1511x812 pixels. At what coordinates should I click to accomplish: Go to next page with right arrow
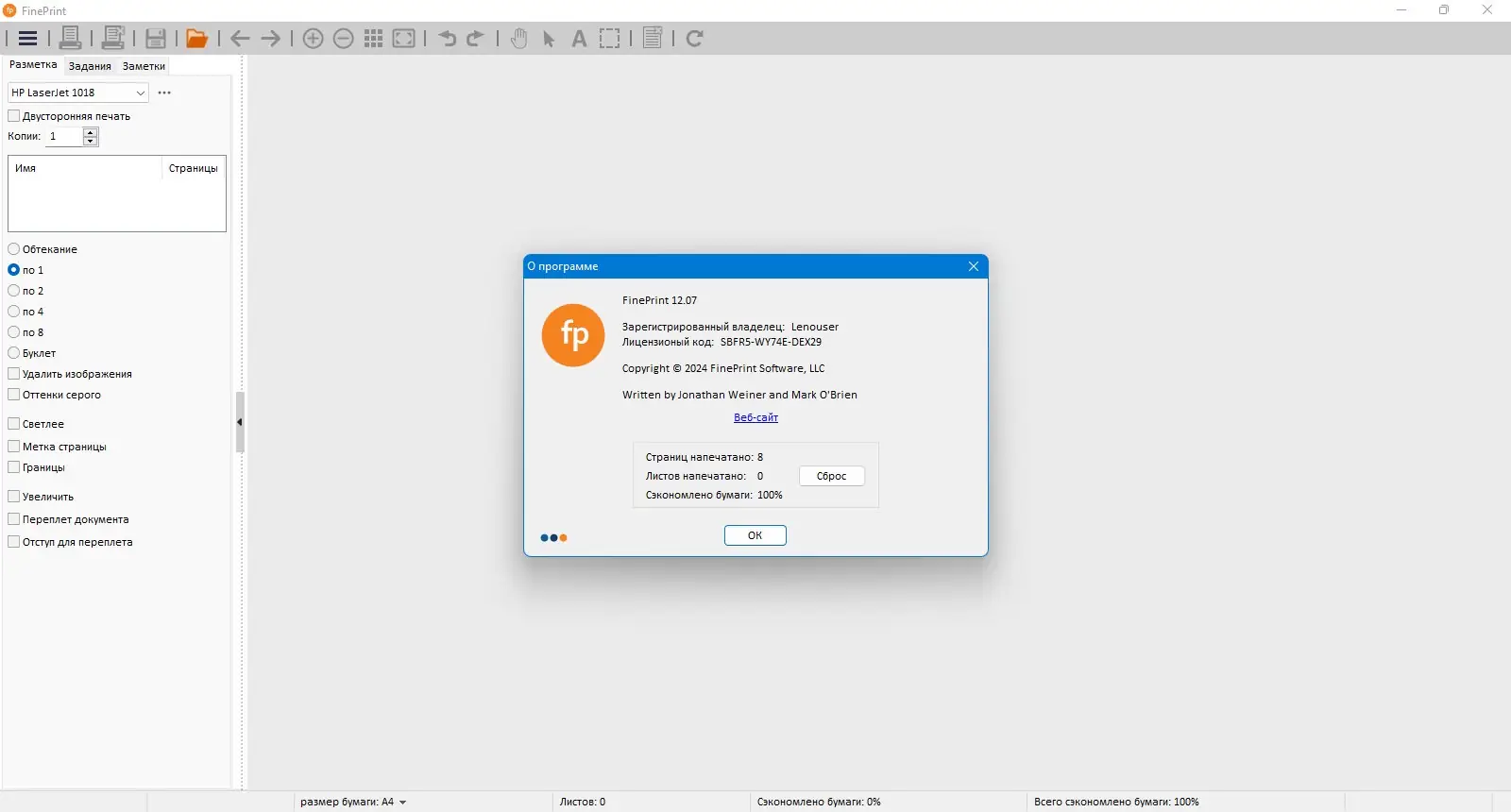(270, 39)
